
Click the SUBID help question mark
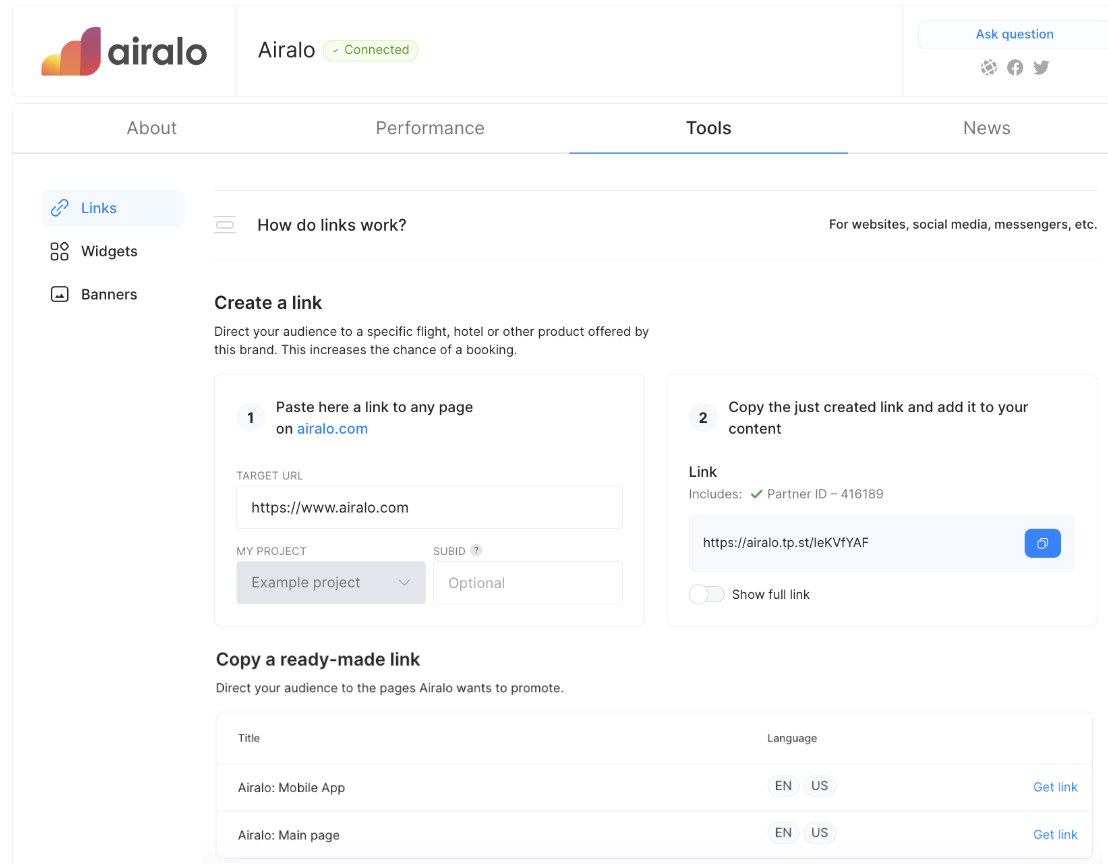[476, 550]
